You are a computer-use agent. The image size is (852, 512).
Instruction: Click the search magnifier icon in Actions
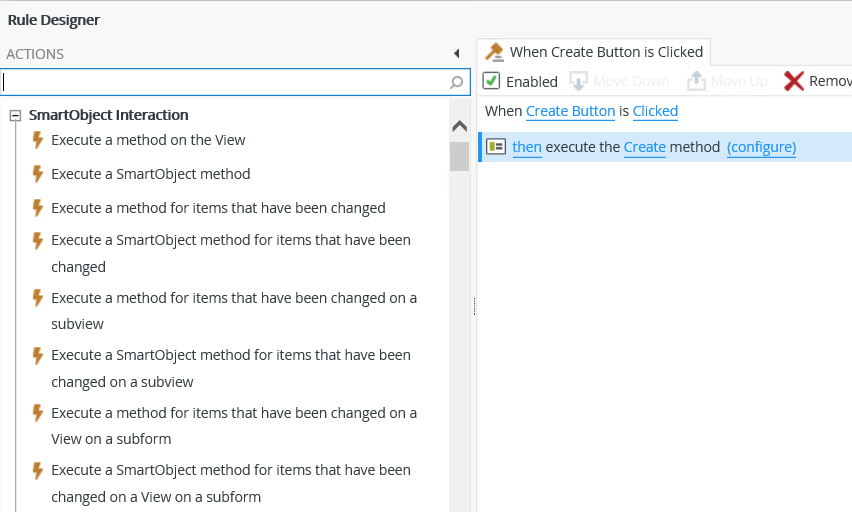click(457, 82)
